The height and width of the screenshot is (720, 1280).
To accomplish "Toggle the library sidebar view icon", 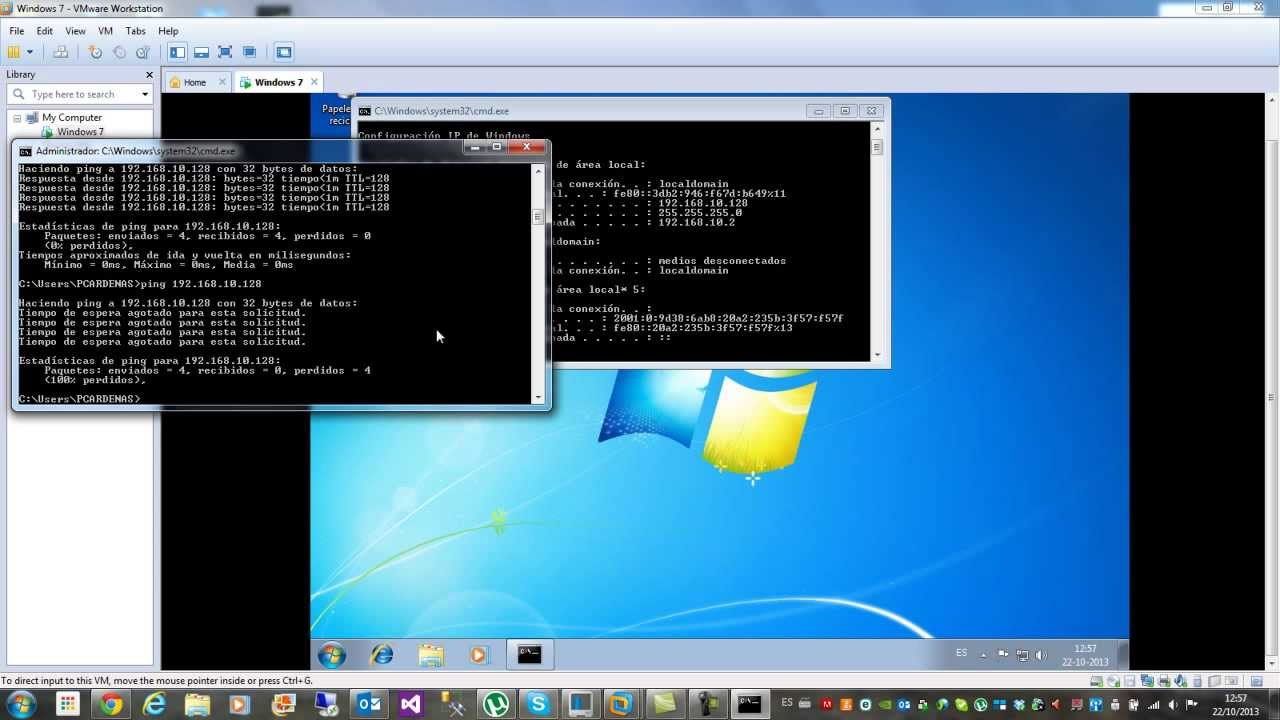I will pos(178,52).
